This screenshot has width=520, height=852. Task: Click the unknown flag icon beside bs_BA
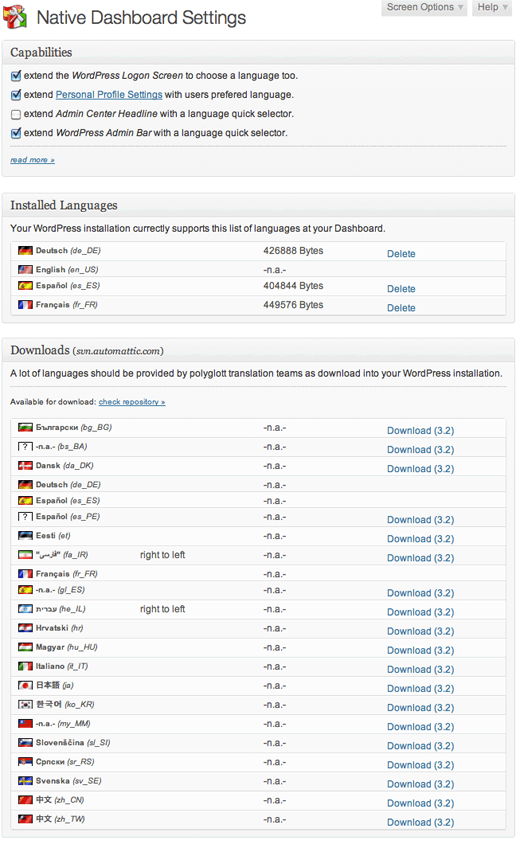(25, 447)
